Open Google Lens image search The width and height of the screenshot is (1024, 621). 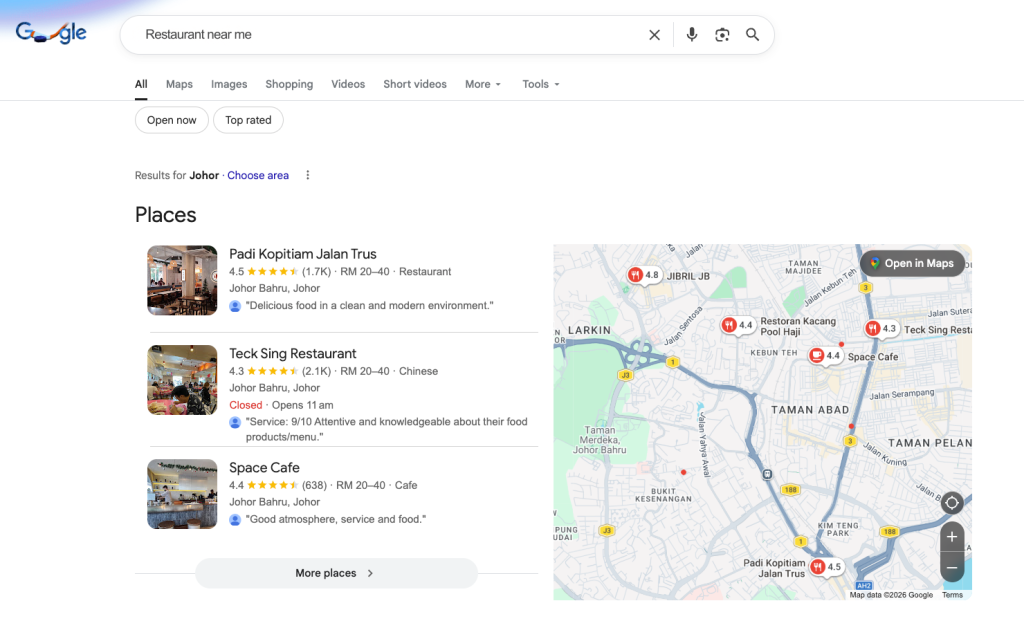click(722, 35)
